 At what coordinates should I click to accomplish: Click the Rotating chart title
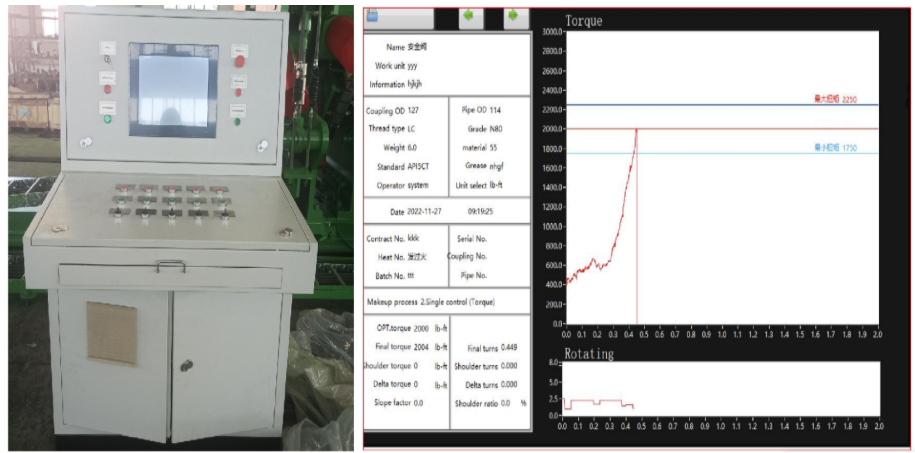(589, 354)
